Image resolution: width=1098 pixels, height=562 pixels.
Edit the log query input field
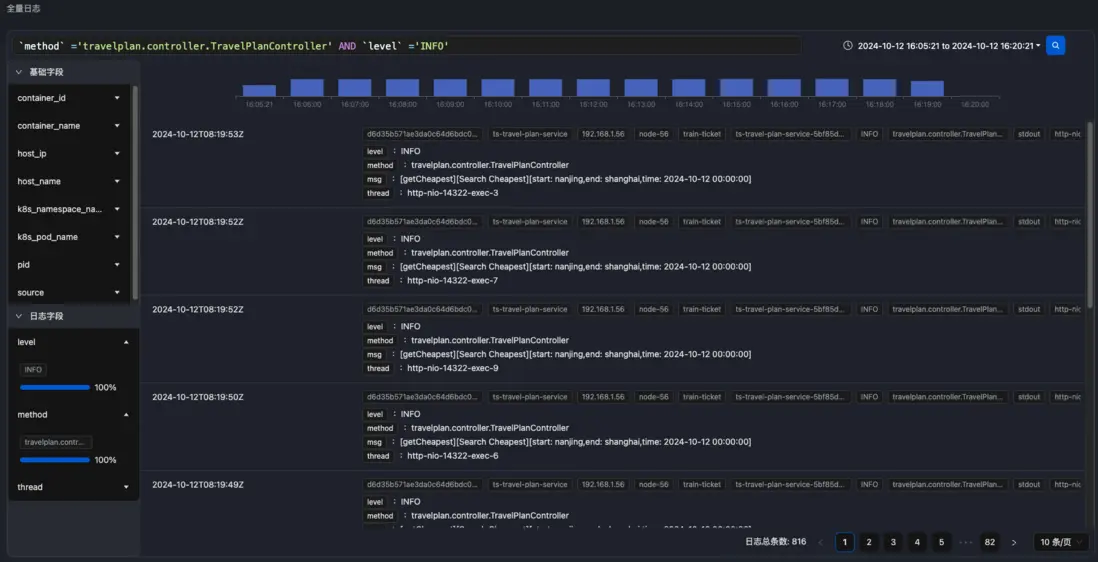(407, 45)
